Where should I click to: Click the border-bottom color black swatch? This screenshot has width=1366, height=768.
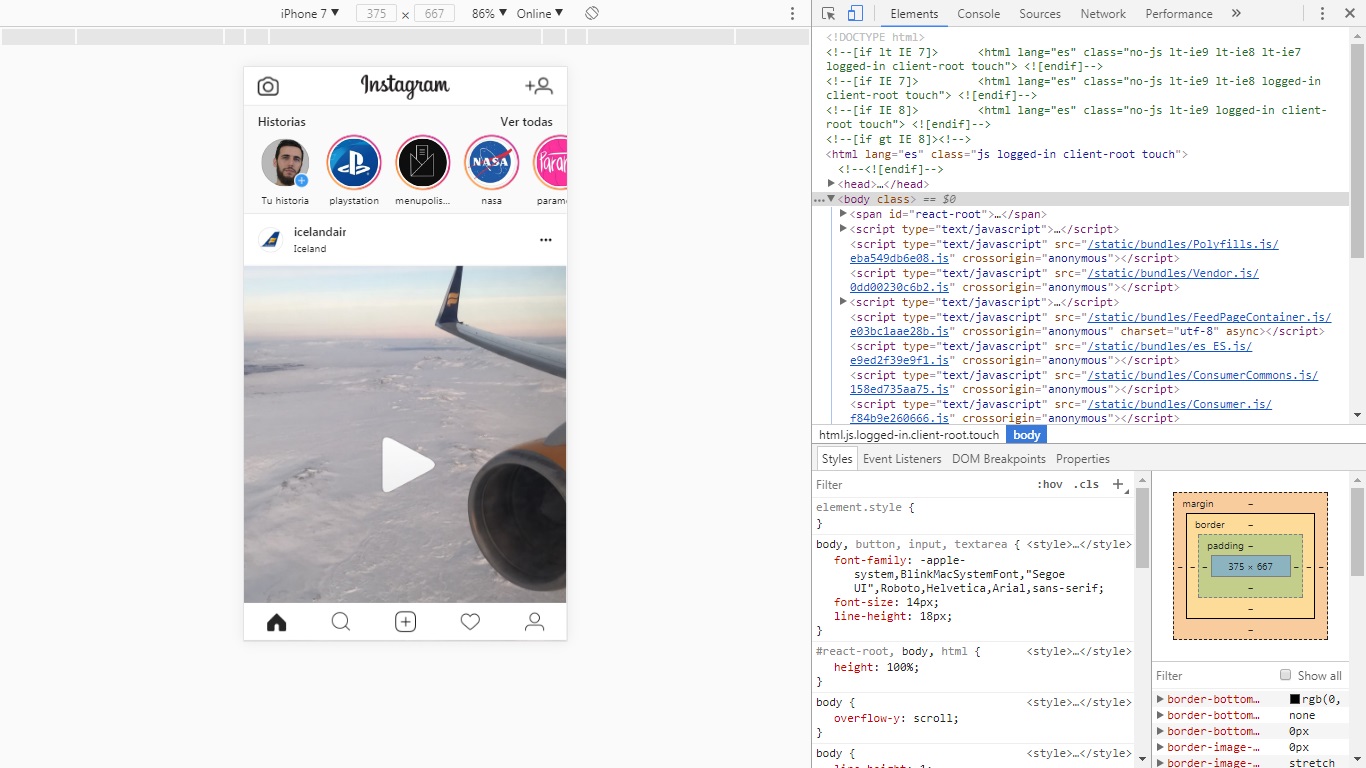tap(1295, 699)
